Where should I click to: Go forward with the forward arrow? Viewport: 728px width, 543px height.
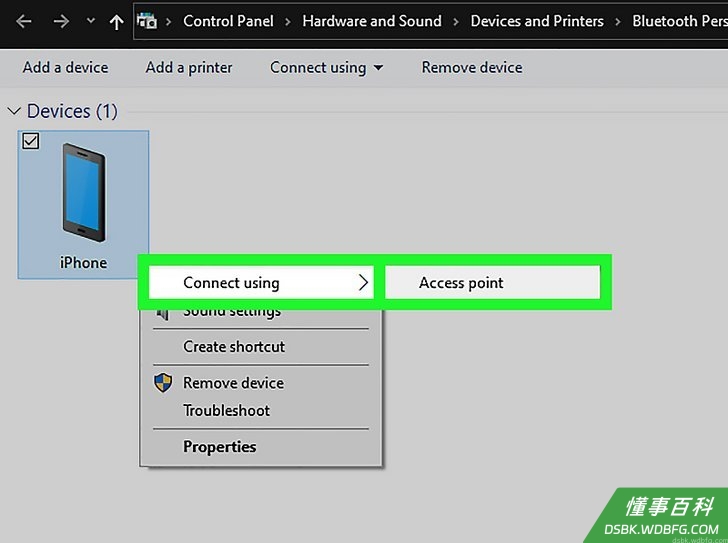[61, 21]
